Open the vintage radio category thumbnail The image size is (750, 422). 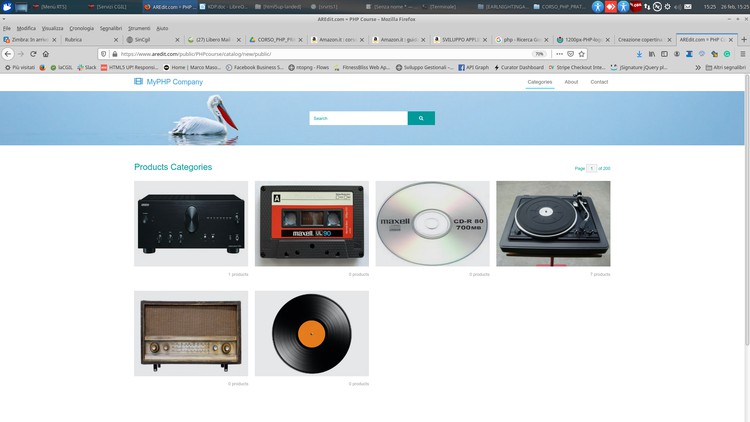coord(191,333)
